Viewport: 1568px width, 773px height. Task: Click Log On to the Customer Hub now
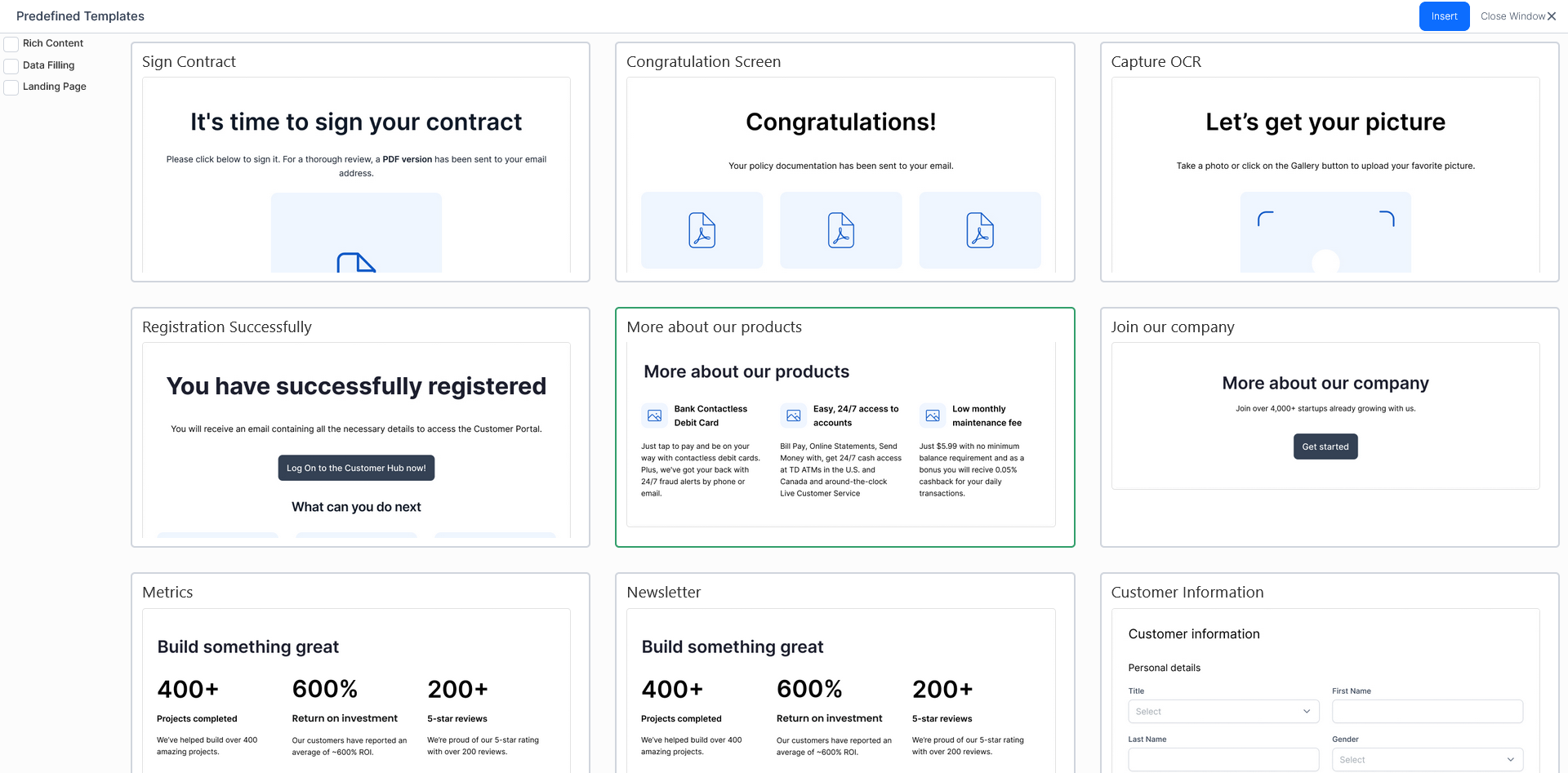[356, 468]
